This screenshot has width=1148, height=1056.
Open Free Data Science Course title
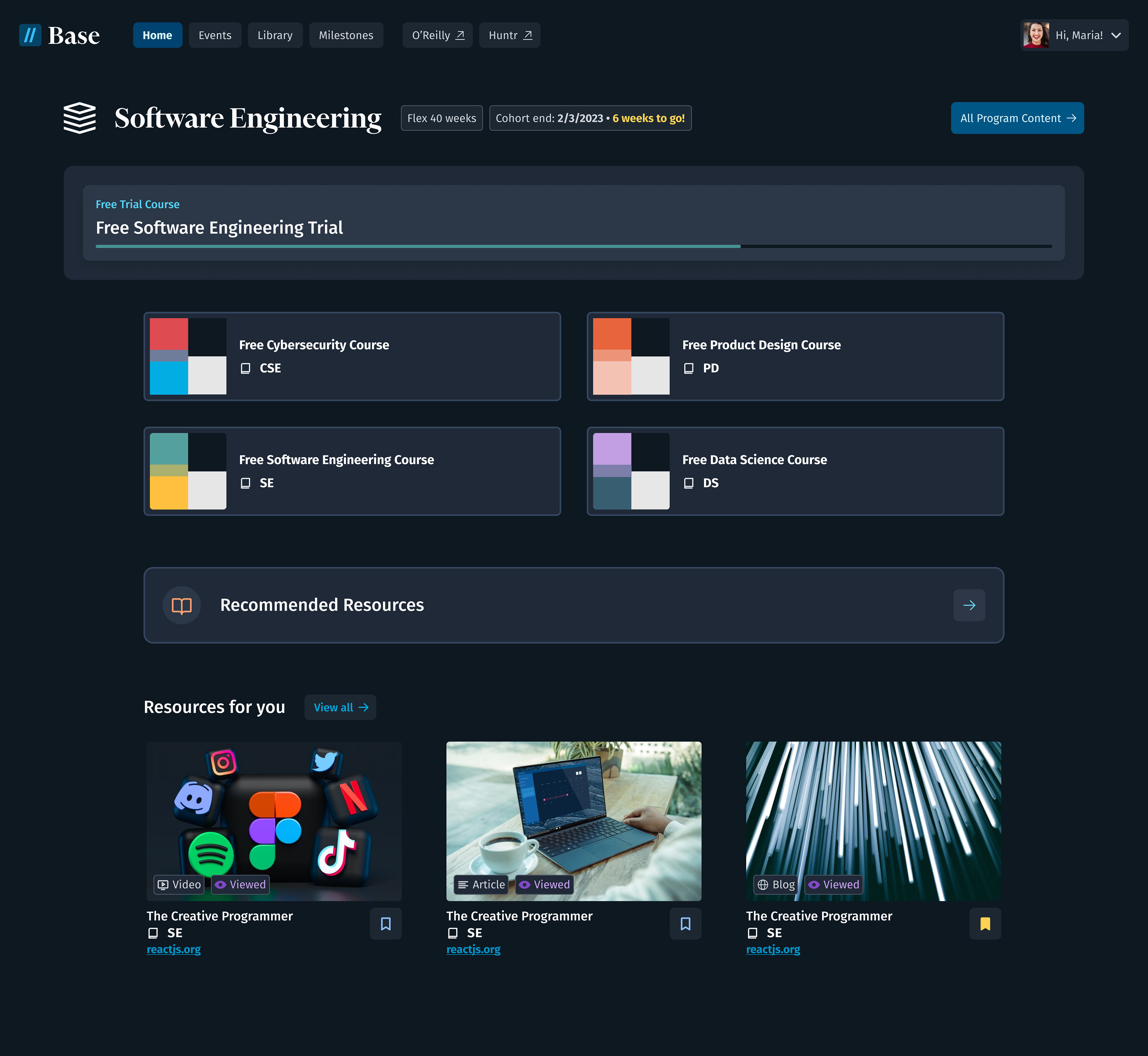click(x=755, y=460)
